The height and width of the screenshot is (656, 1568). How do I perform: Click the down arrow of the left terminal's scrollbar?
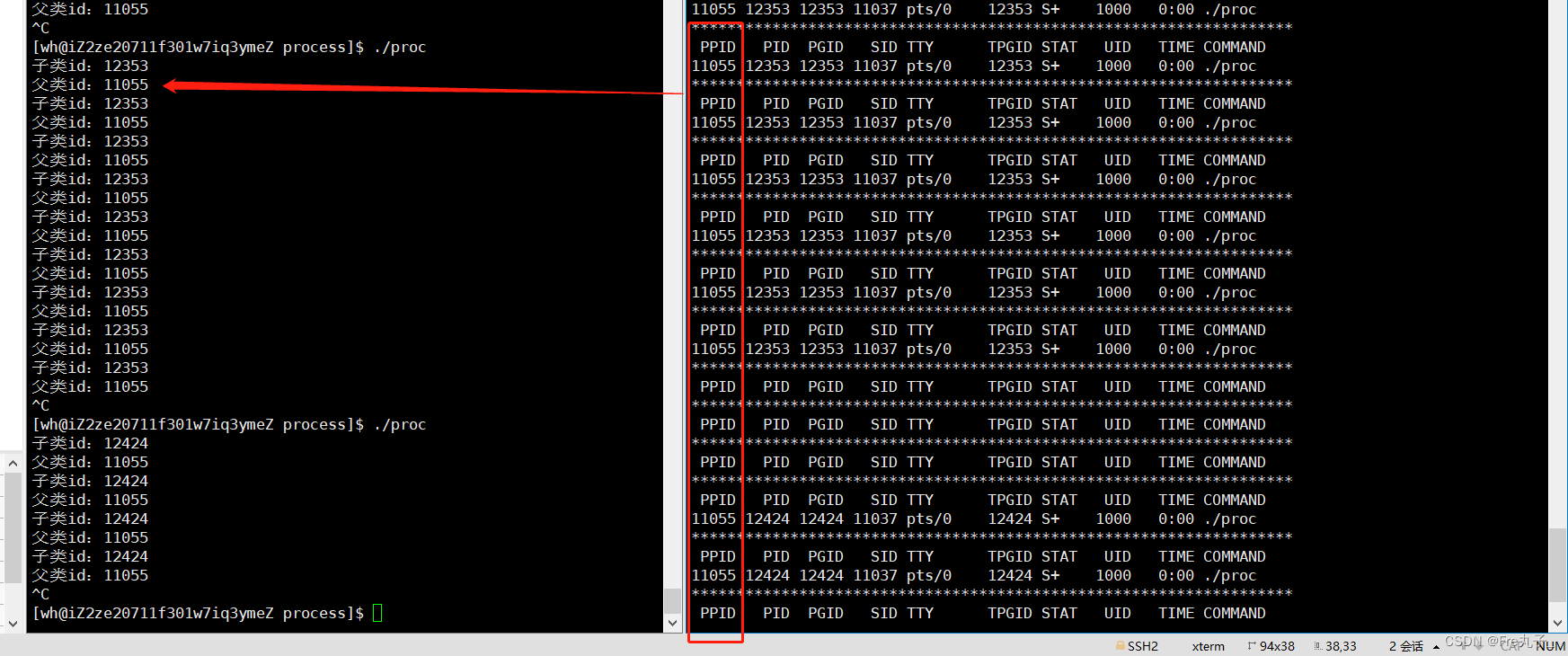point(672,623)
